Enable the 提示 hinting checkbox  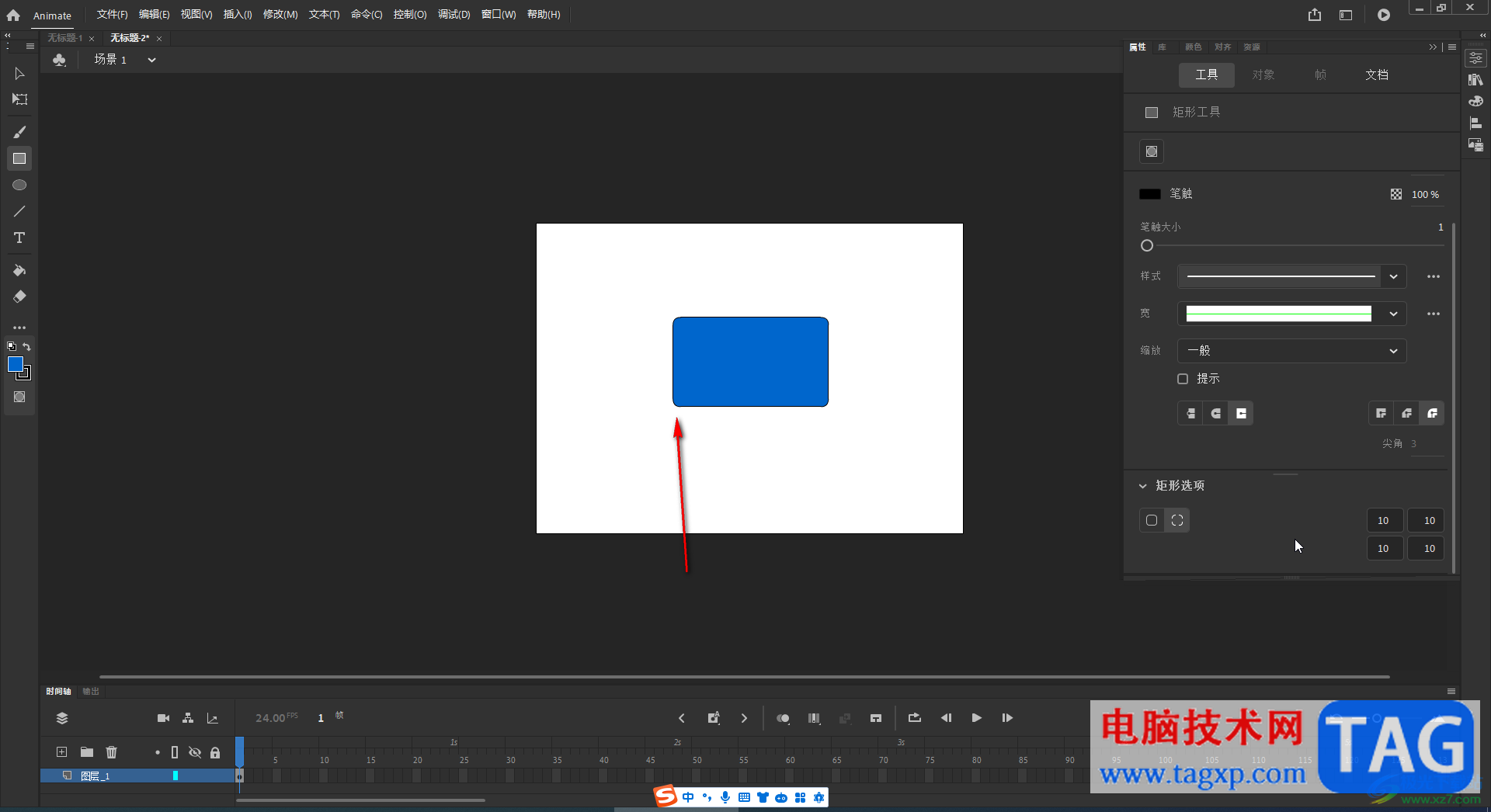1183,379
